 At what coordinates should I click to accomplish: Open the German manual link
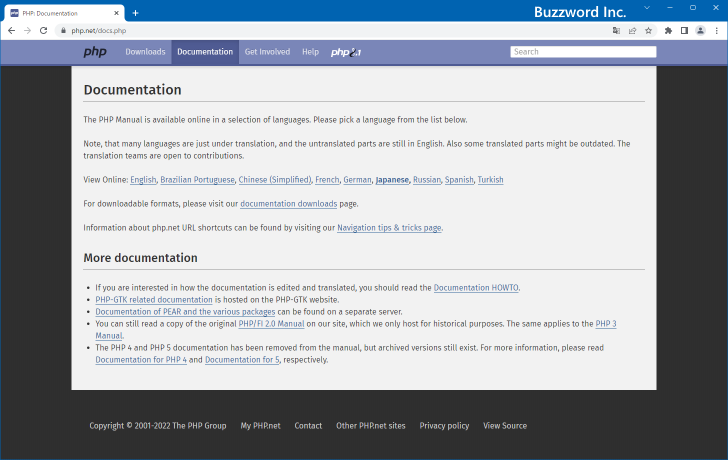(x=358, y=180)
